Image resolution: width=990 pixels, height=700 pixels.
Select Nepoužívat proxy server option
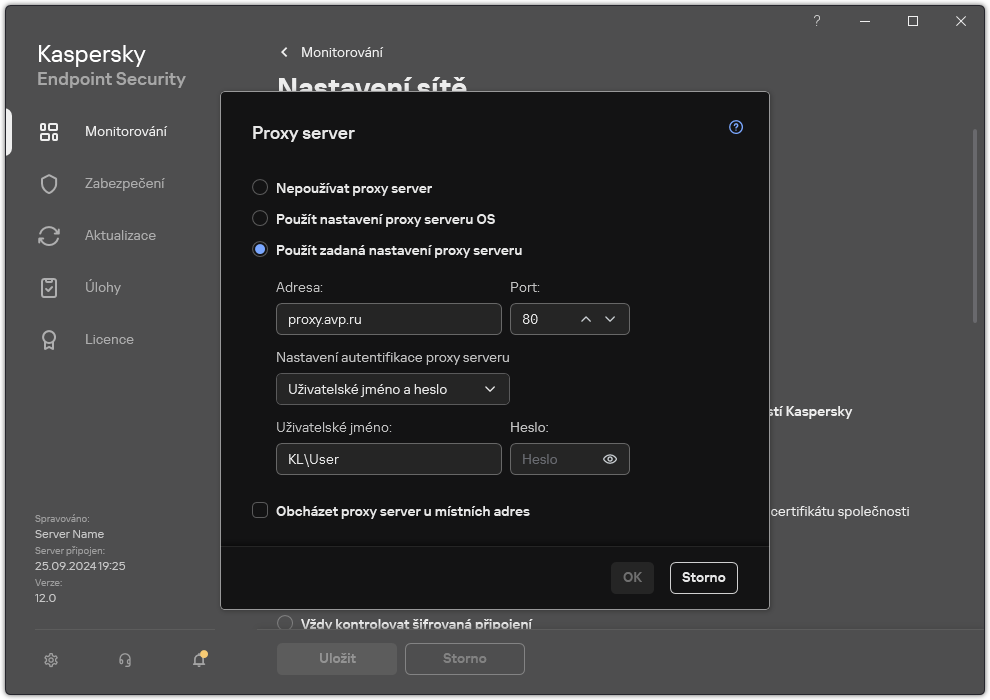tap(260, 187)
